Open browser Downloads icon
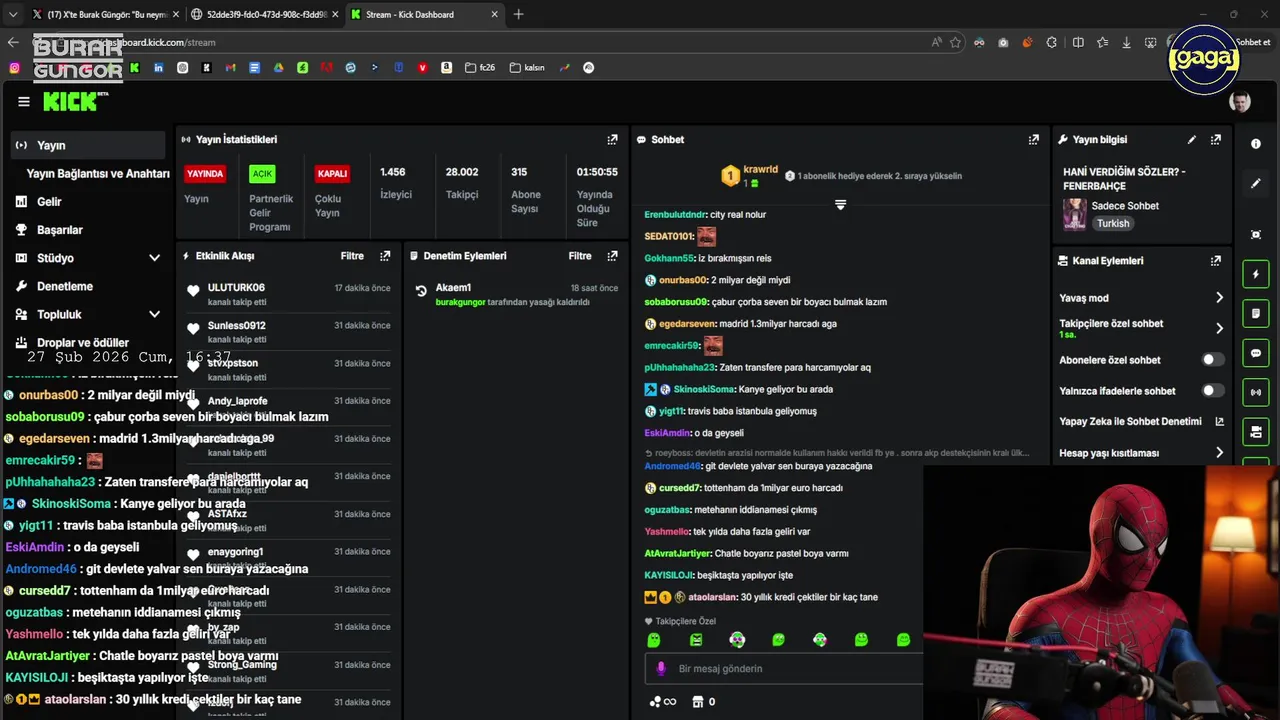This screenshot has width=1280, height=720. tap(1127, 42)
